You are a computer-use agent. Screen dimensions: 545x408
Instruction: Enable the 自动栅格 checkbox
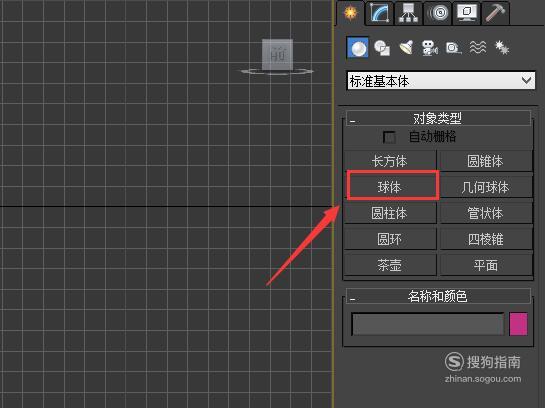pyautogui.click(x=389, y=137)
